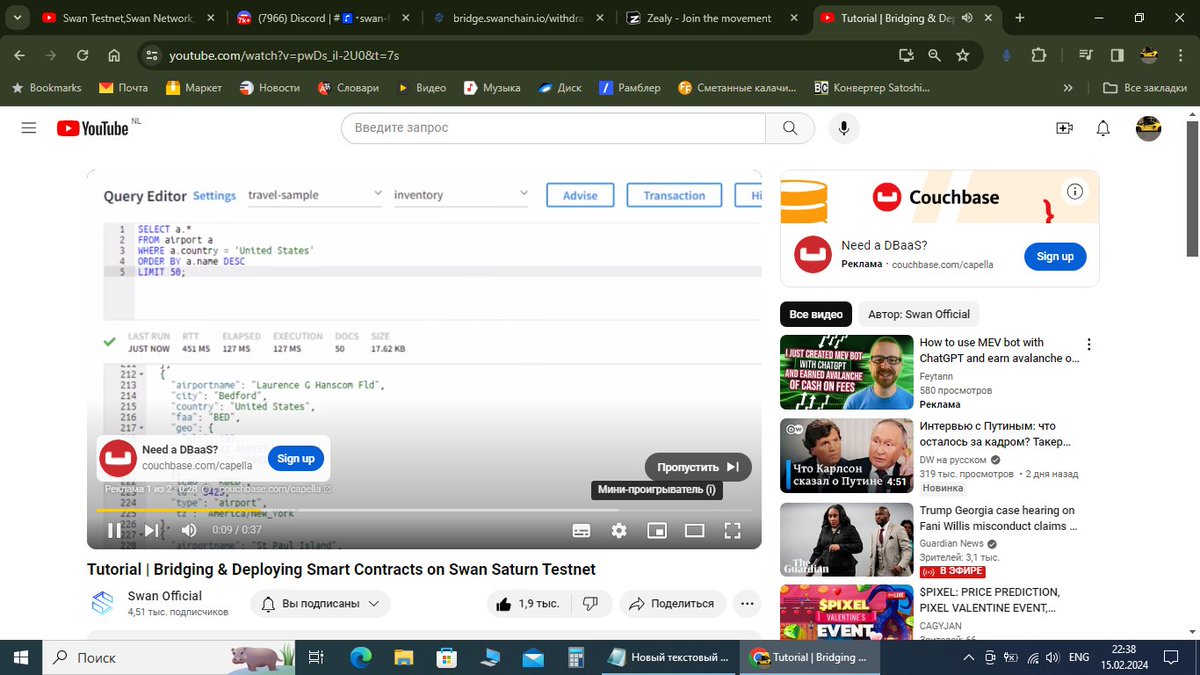Viewport: 1200px width, 675px height.
Task: Open YouTube guide hamburger menu
Action: point(29,128)
